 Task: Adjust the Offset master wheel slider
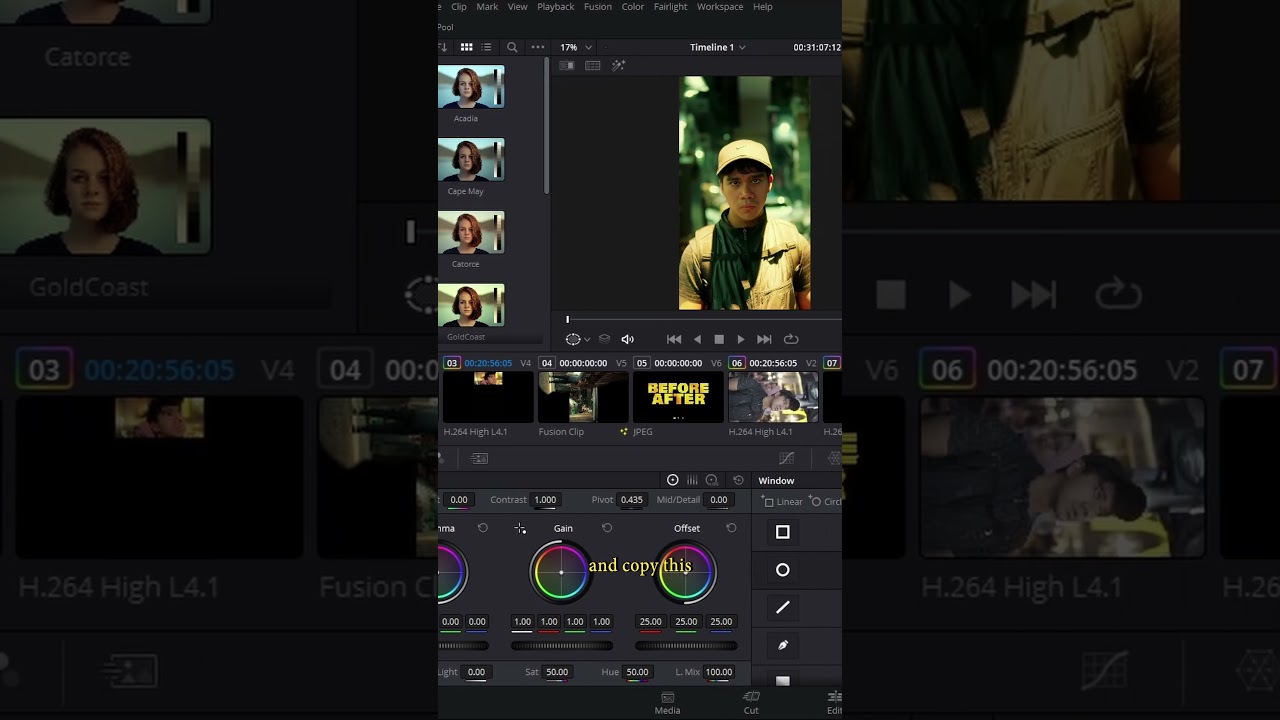point(686,646)
